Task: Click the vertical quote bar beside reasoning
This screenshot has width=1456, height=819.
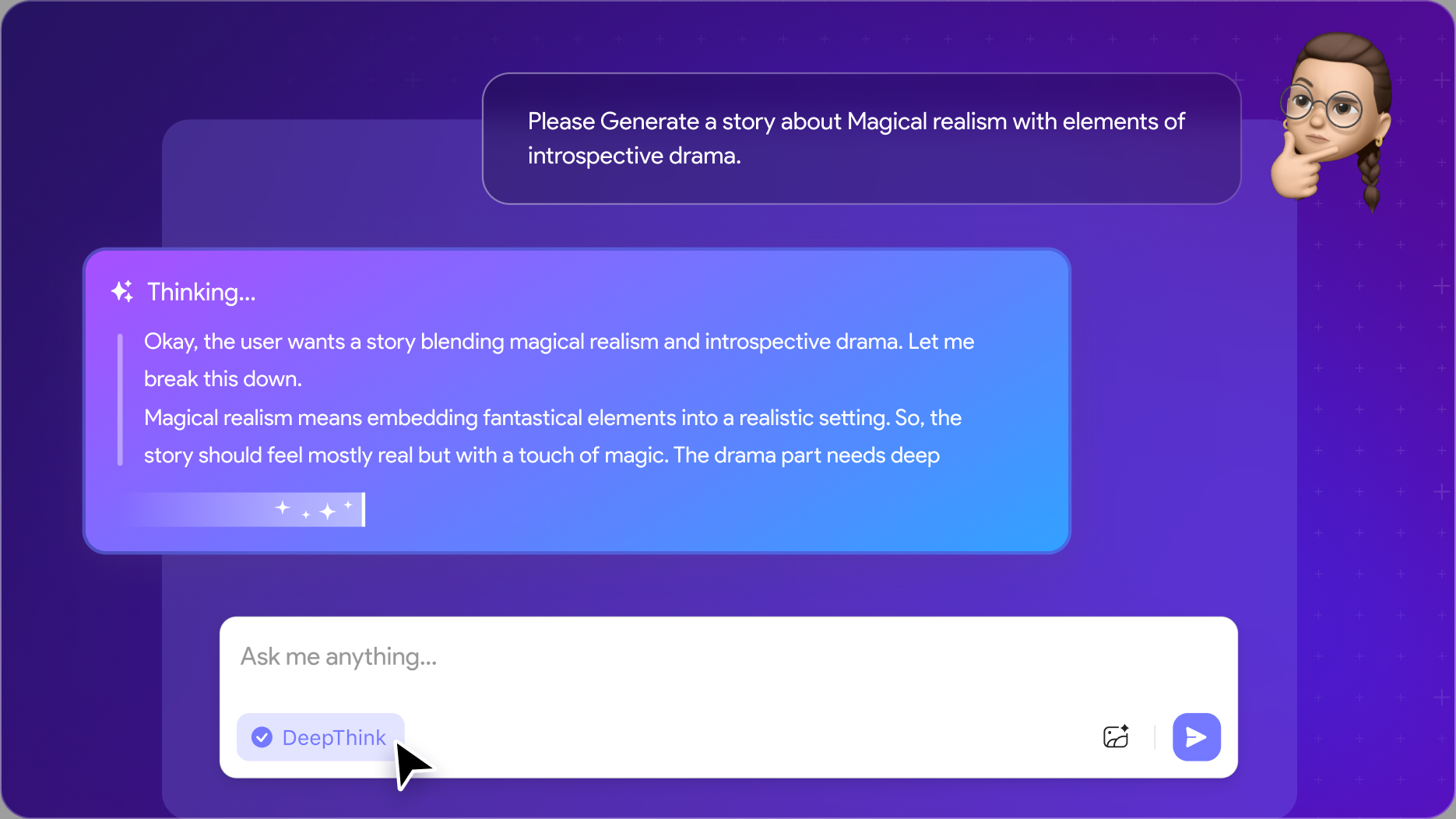Action: [x=120, y=399]
